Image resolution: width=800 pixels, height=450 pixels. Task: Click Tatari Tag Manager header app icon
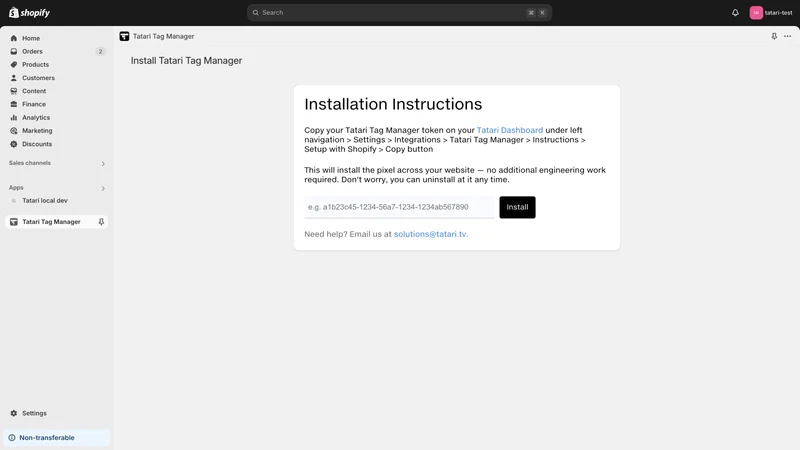point(124,36)
